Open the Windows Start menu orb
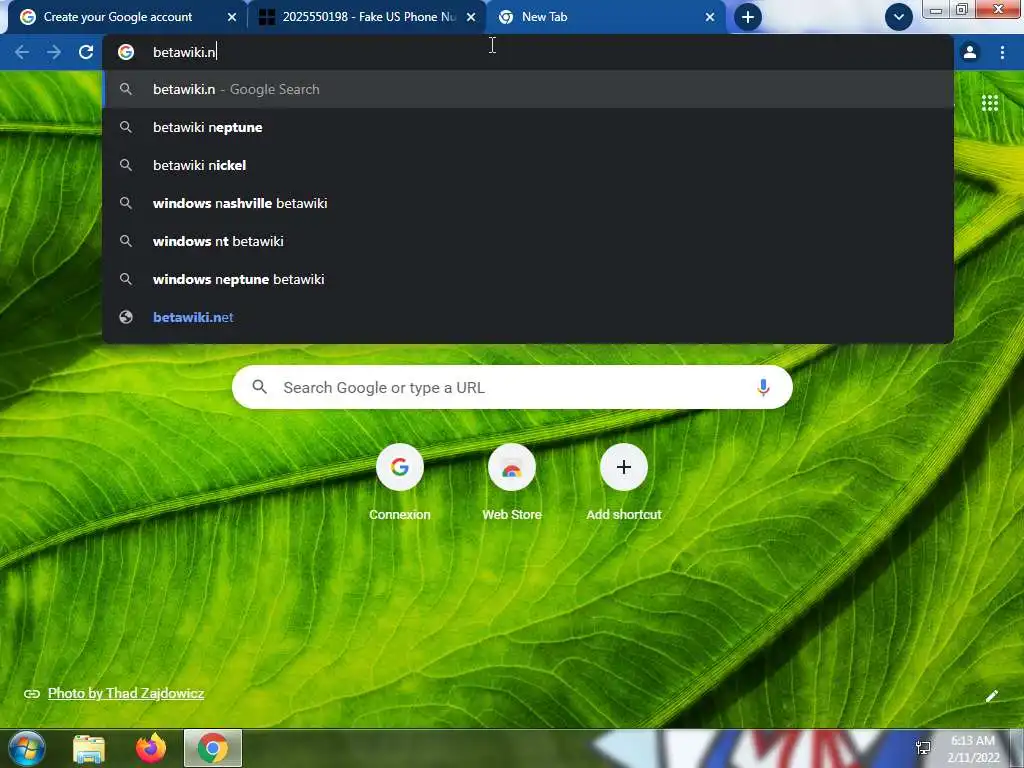 pos(27,748)
